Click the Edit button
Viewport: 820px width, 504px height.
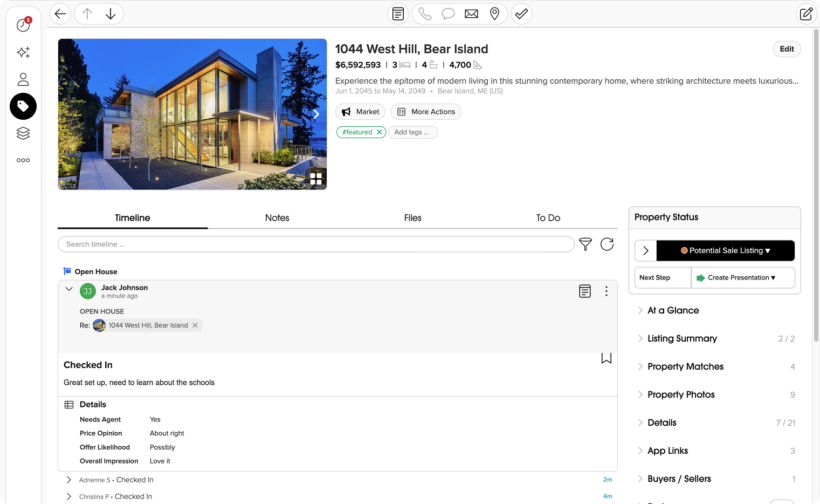(787, 49)
